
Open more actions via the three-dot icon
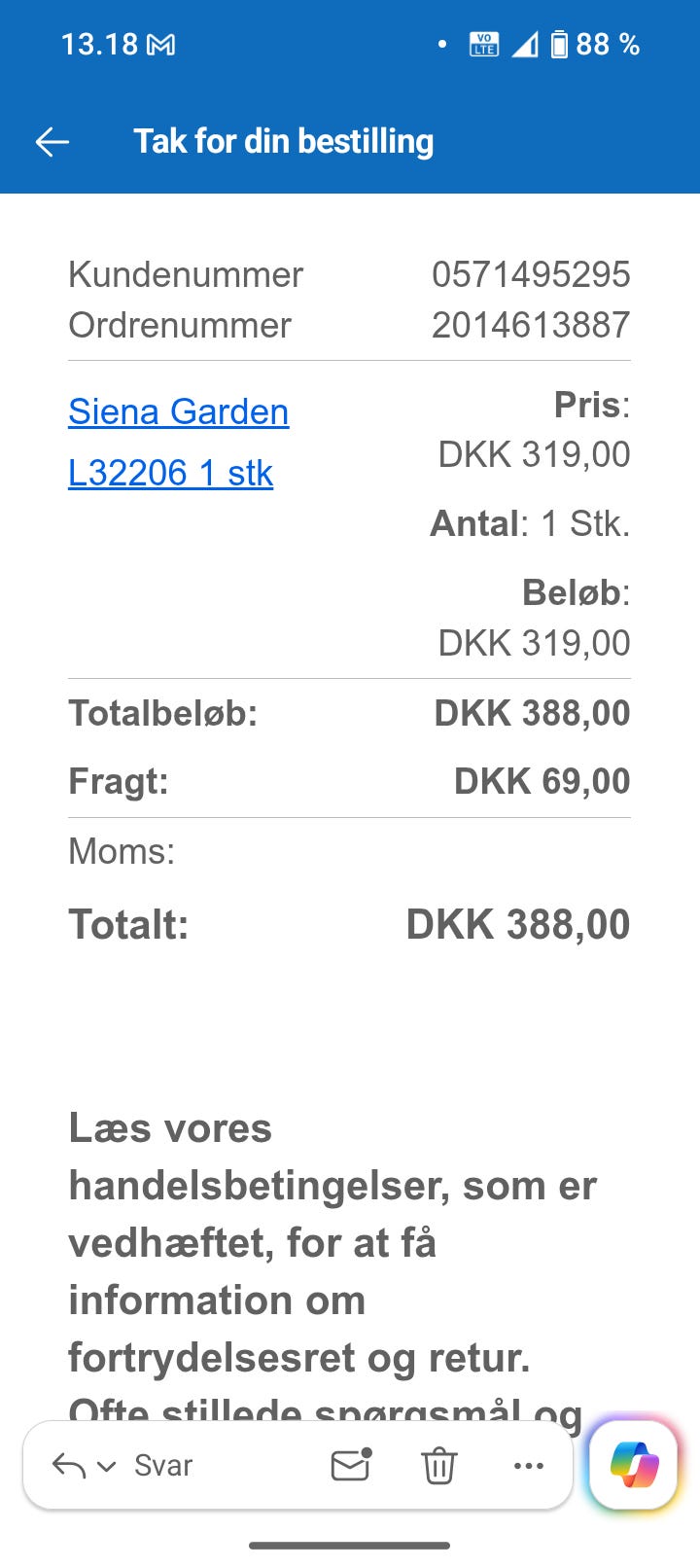[x=528, y=1466]
